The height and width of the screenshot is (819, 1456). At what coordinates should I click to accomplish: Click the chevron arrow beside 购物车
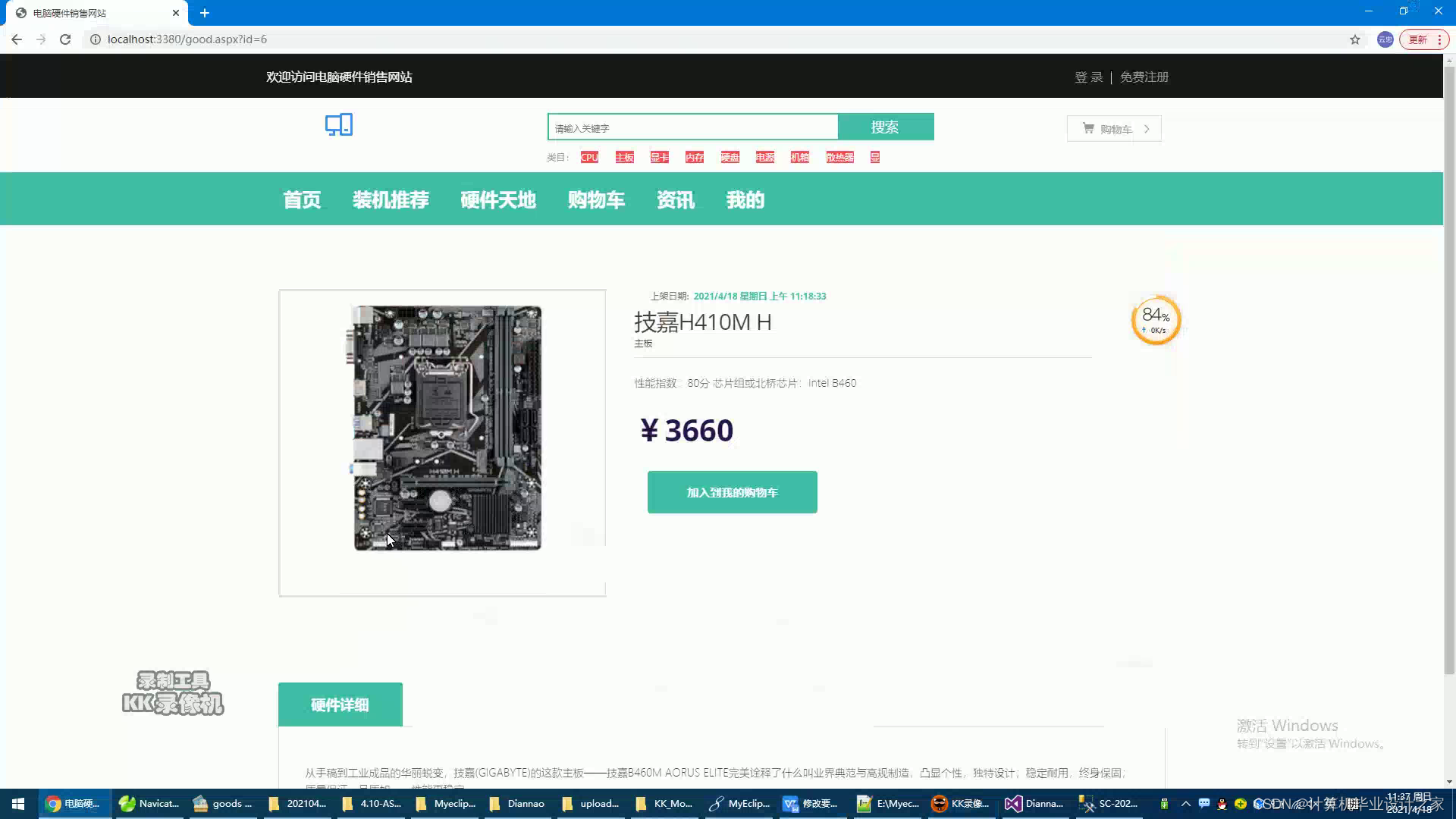pyautogui.click(x=1147, y=129)
